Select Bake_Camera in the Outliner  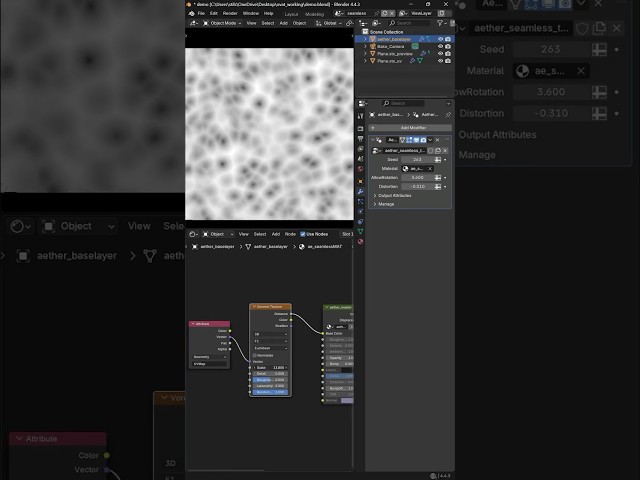(x=391, y=47)
